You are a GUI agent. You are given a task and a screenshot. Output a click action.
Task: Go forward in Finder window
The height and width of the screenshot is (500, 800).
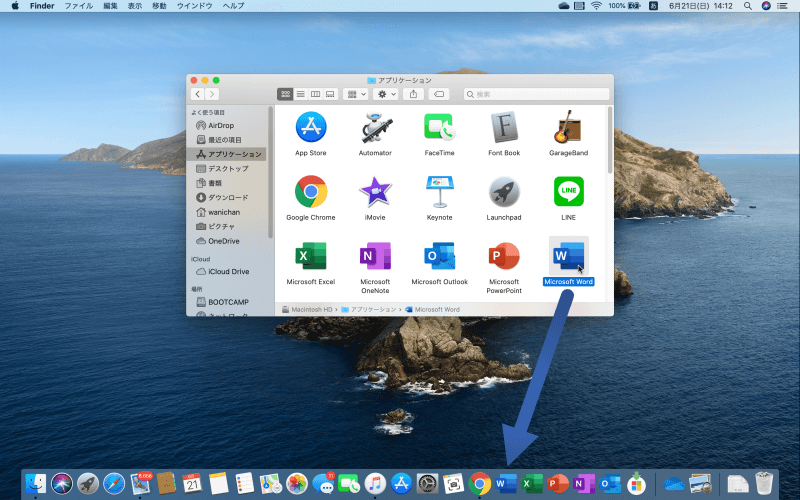point(212,94)
